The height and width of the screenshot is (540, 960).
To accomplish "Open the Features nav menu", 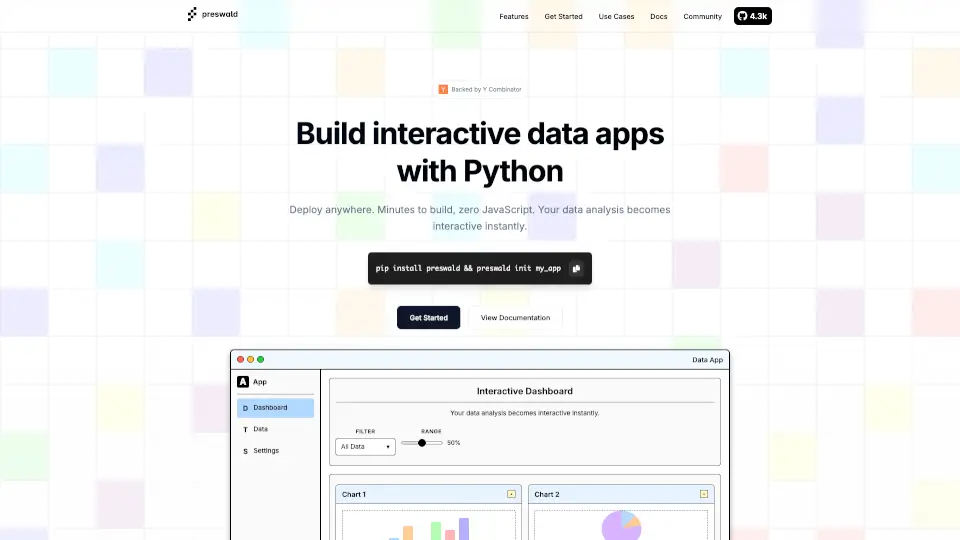I will [514, 17].
